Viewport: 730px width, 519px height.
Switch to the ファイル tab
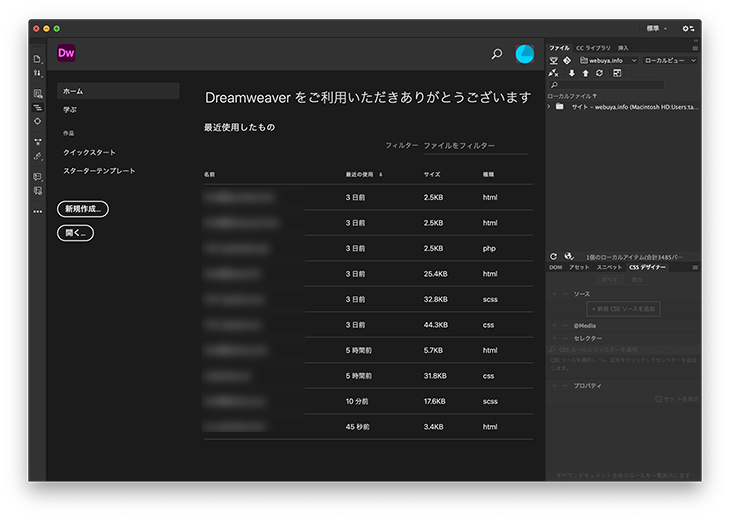tap(559, 48)
